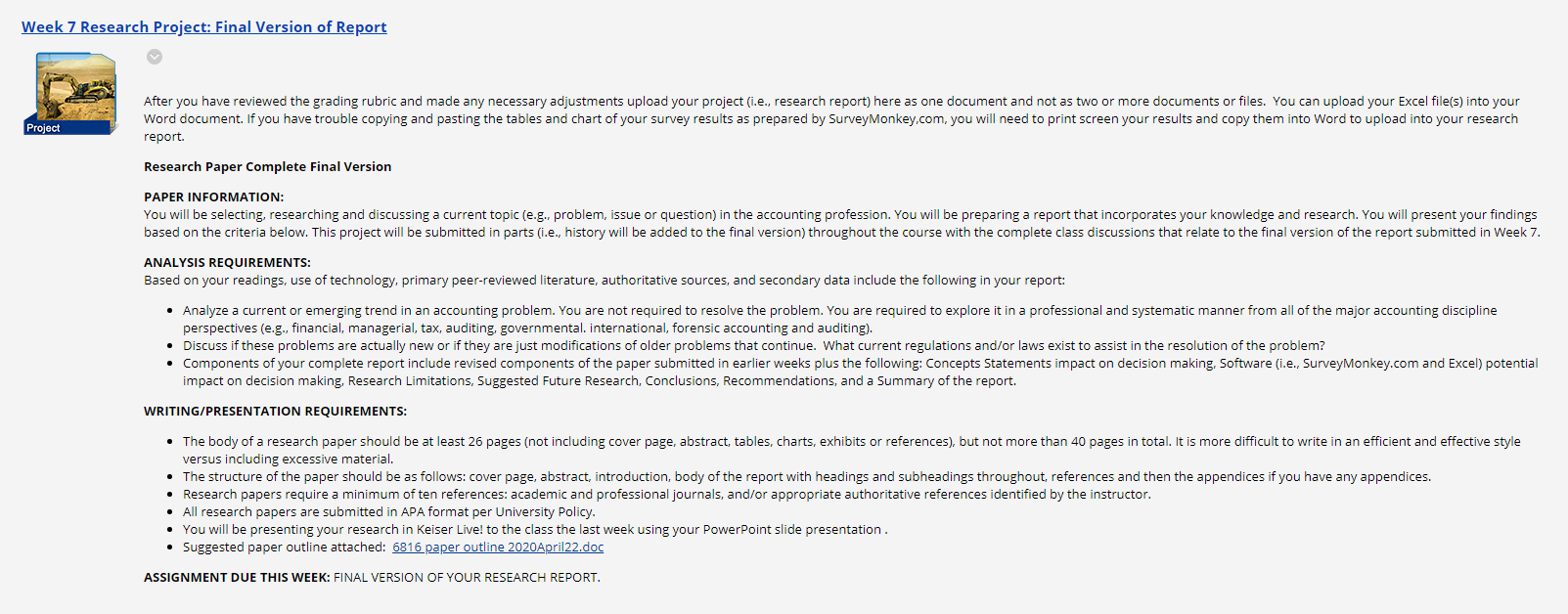This screenshot has height=614, width=1568.
Task: Click the bullet about the 26-page paper body
Action: (852, 451)
